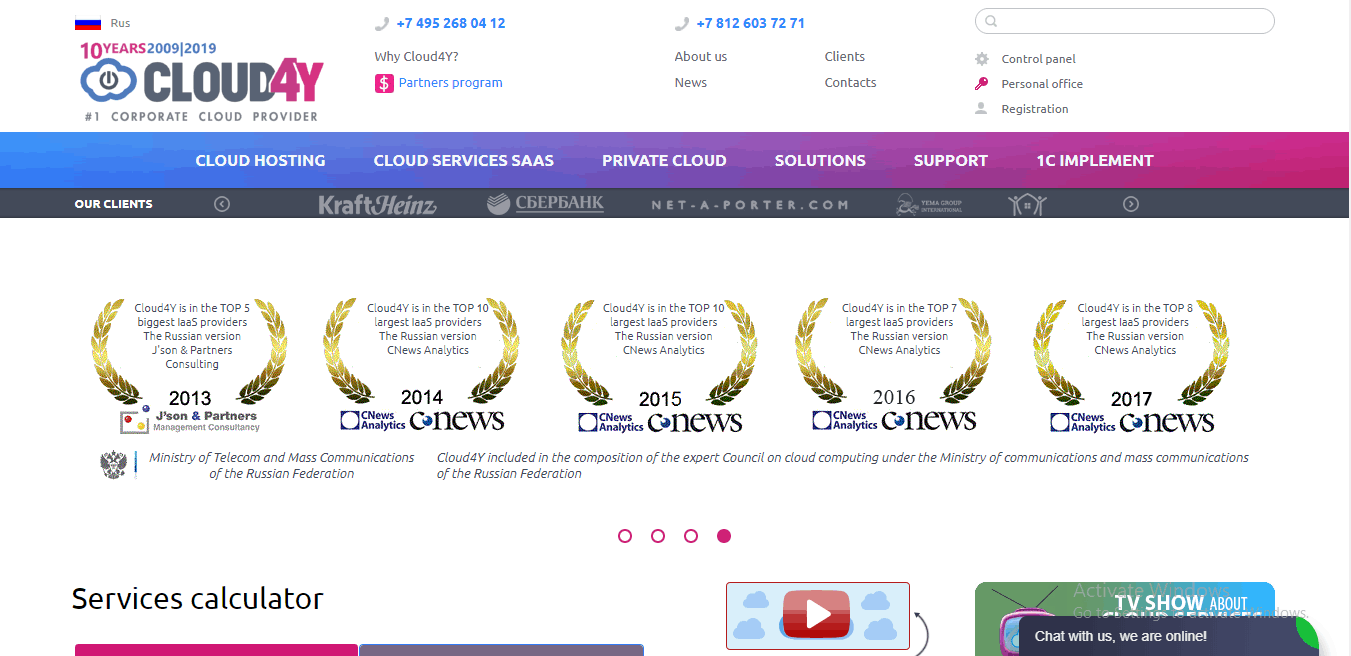Open the Private Cloud menu
This screenshot has width=1351, height=656.
coord(664,160)
